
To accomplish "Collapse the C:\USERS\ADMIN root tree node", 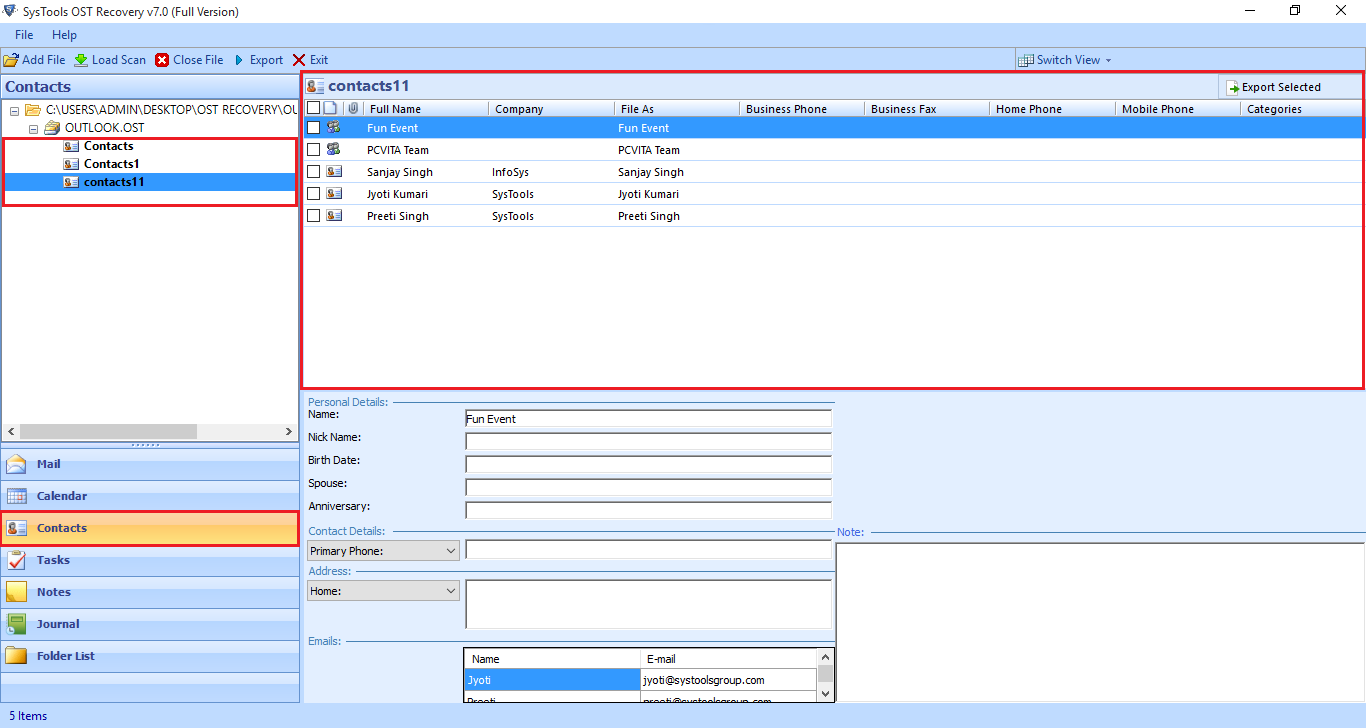I will click(x=14, y=110).
